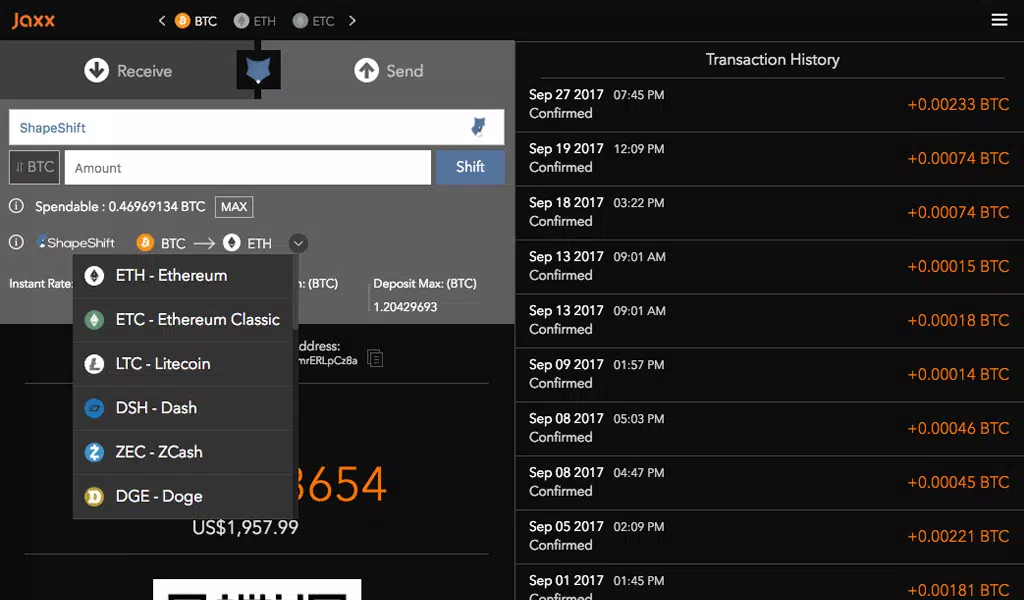Open the Sep 18 2017 03:22 PM transaction
Screen dimensions: 1024x600
pyautogui.click(x=769, y=213)
